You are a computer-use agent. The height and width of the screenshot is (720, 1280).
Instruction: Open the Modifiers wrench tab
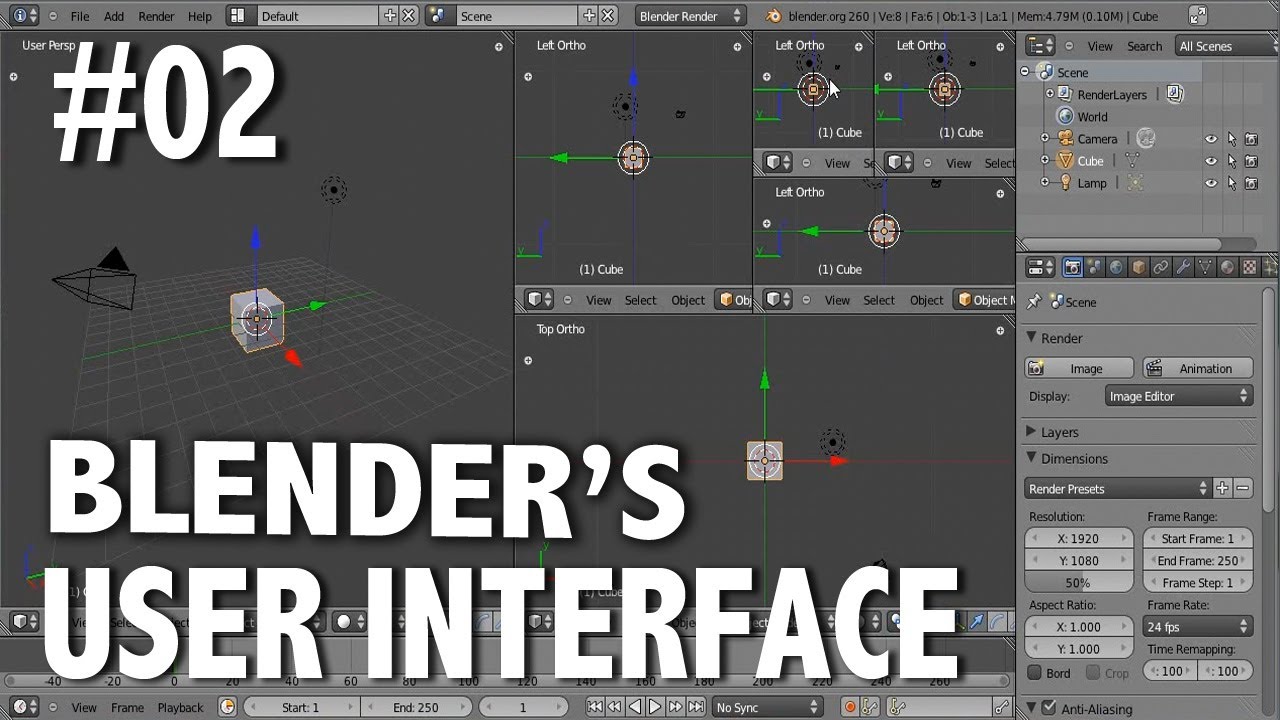pos(1183,267)
